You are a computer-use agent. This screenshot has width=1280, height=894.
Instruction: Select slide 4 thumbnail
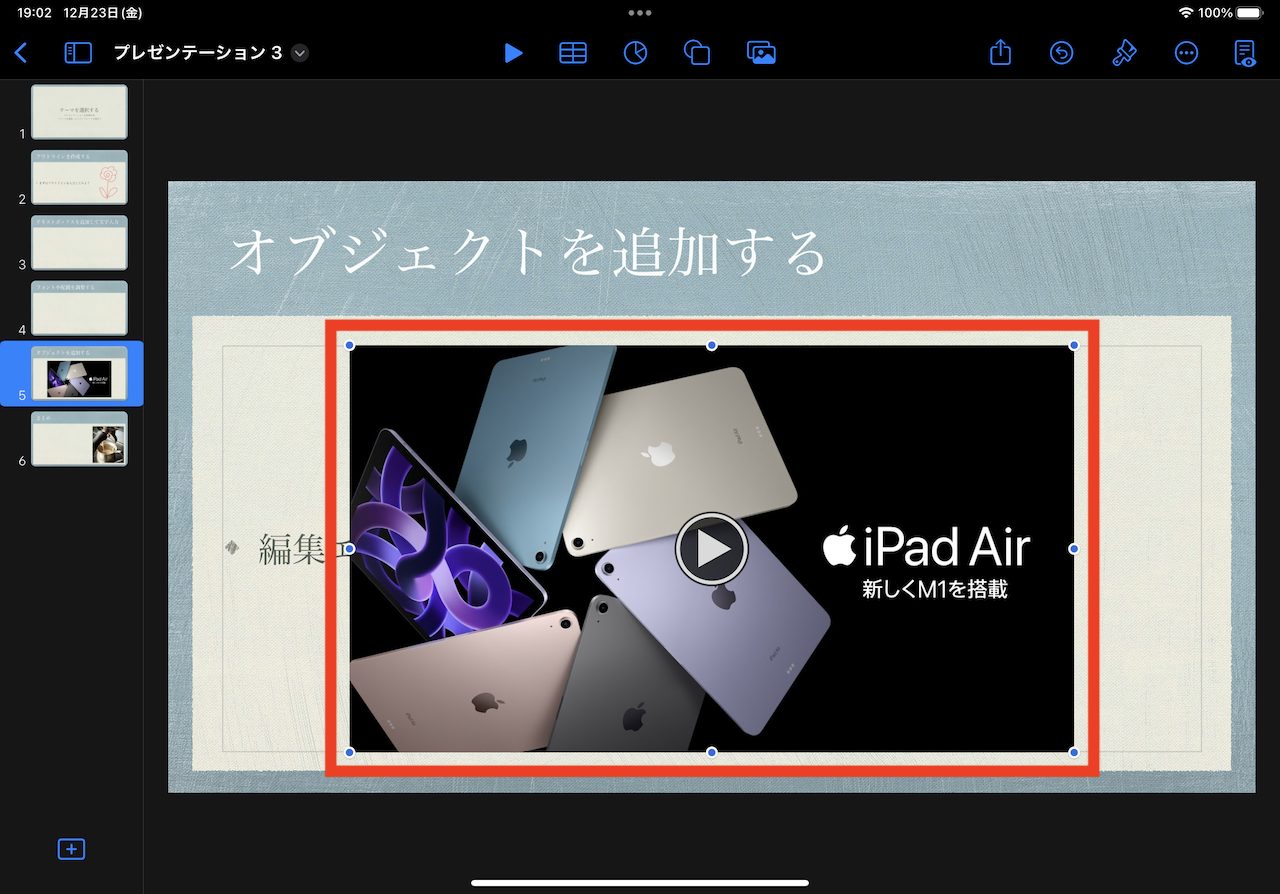pos(79,308)
